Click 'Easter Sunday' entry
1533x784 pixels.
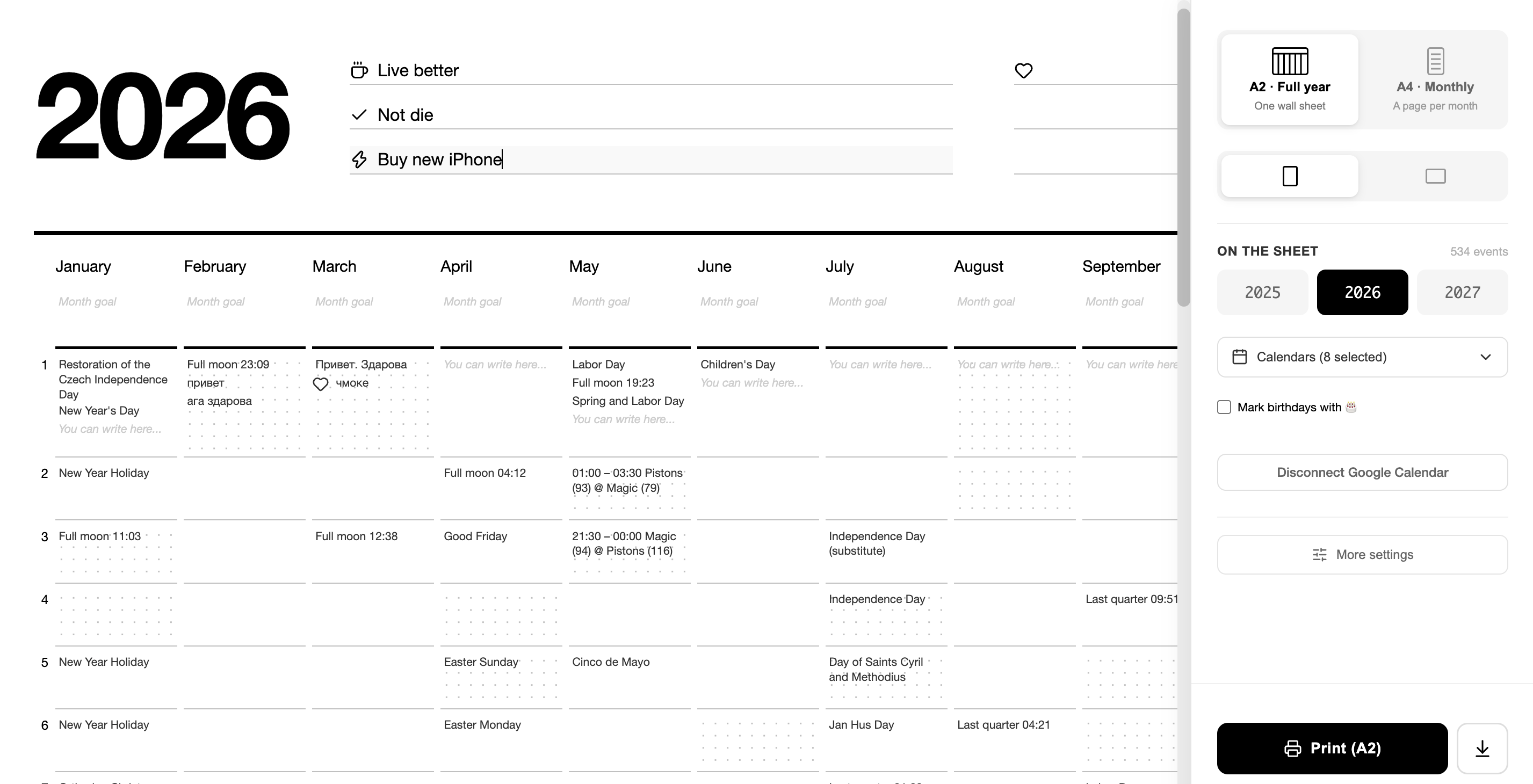[x=481, y=662]
